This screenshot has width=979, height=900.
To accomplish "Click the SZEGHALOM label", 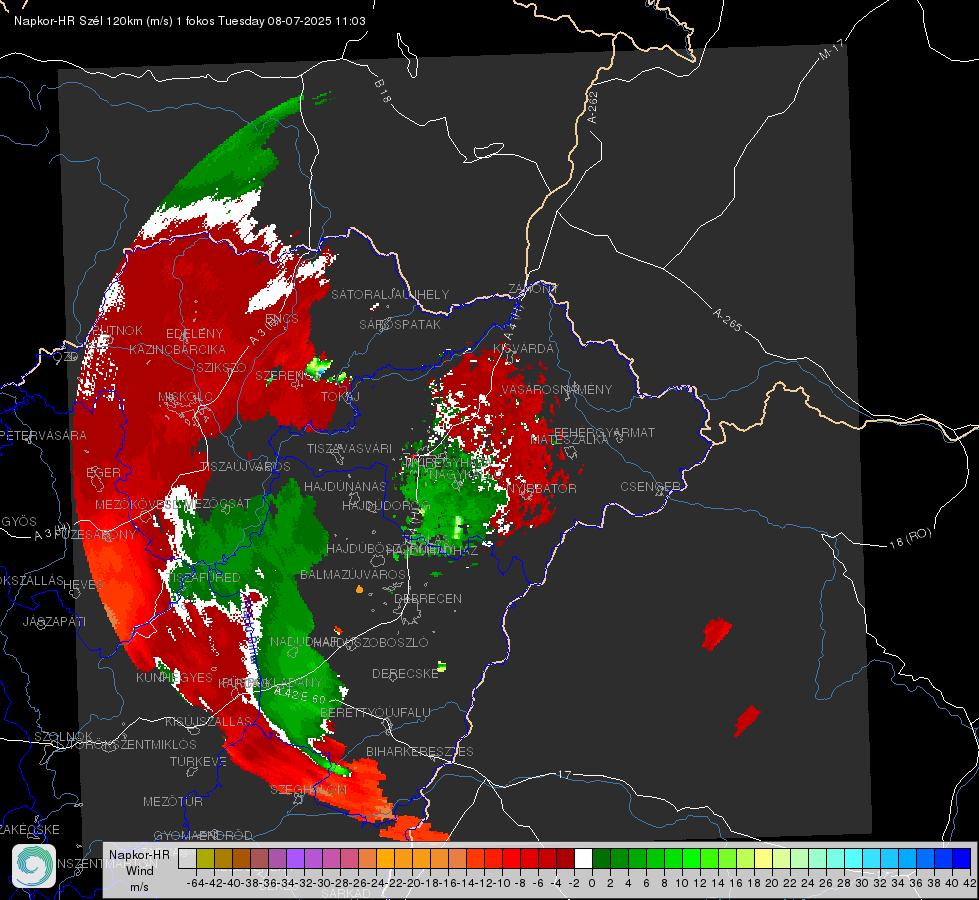I will (x=308, y=789).
